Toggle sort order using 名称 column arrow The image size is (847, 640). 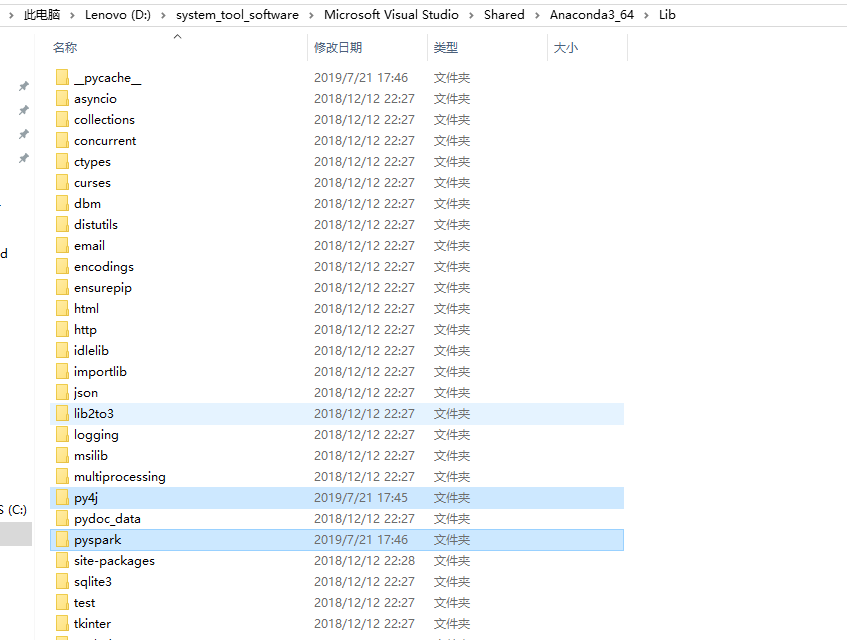pyautogui.click(x=176, y=37)
